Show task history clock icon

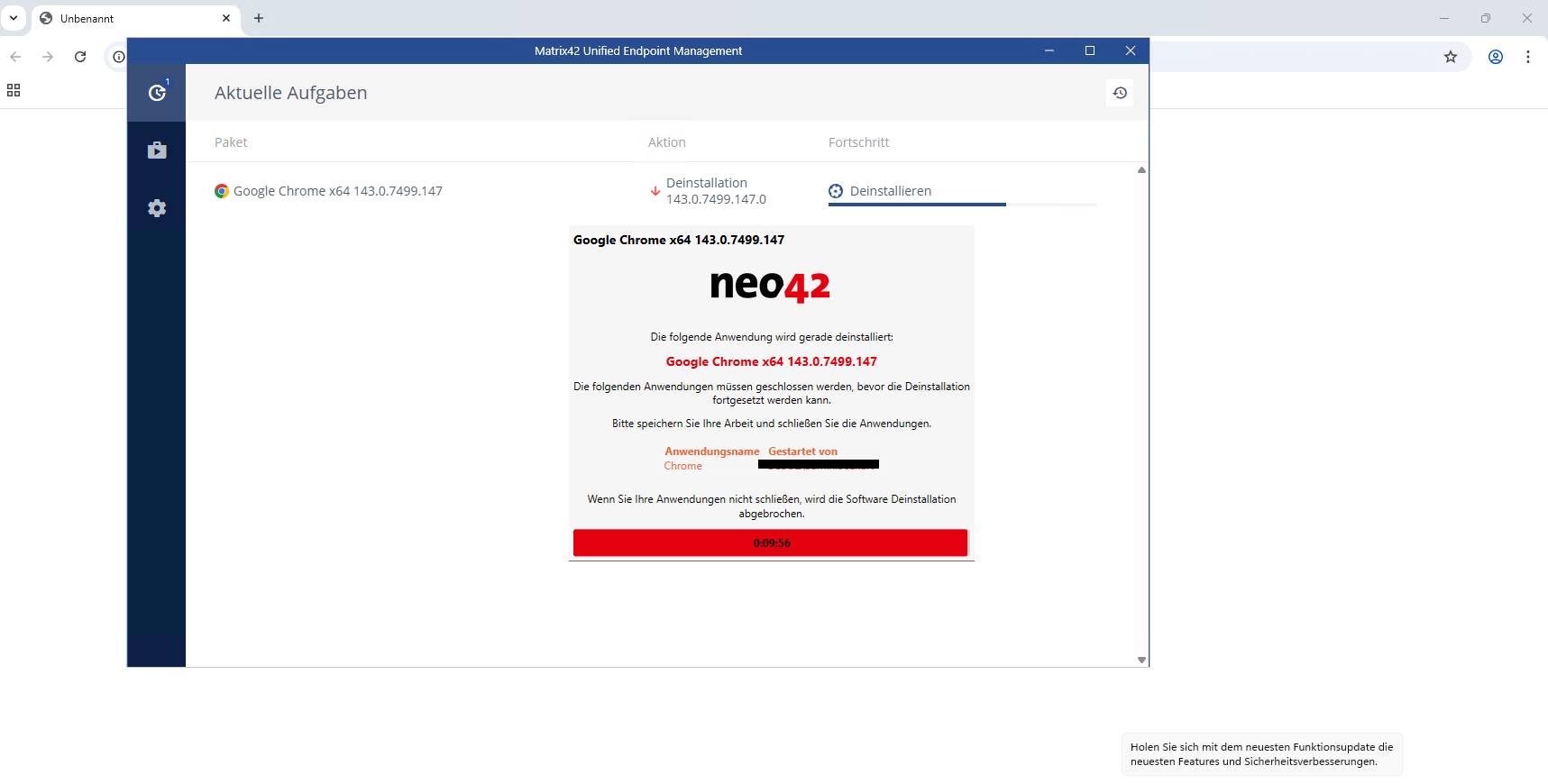(x=1120, y=93)
